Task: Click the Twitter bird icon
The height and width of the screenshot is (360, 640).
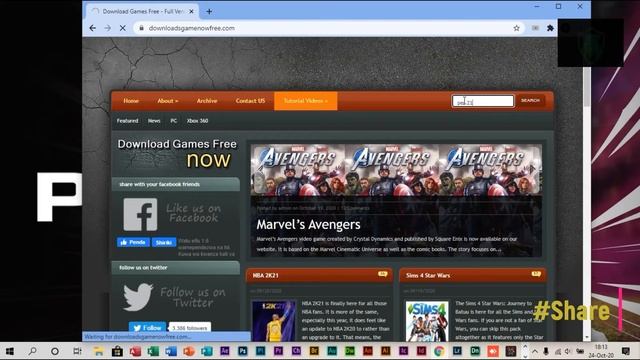Action: [138, 297]
